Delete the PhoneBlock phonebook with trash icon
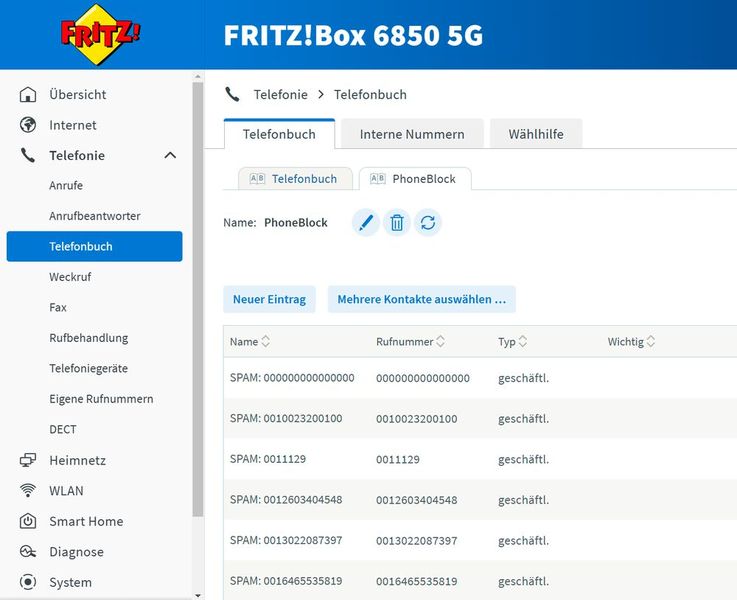The height and width of the screenshot is (600, 737). point(397,222)
